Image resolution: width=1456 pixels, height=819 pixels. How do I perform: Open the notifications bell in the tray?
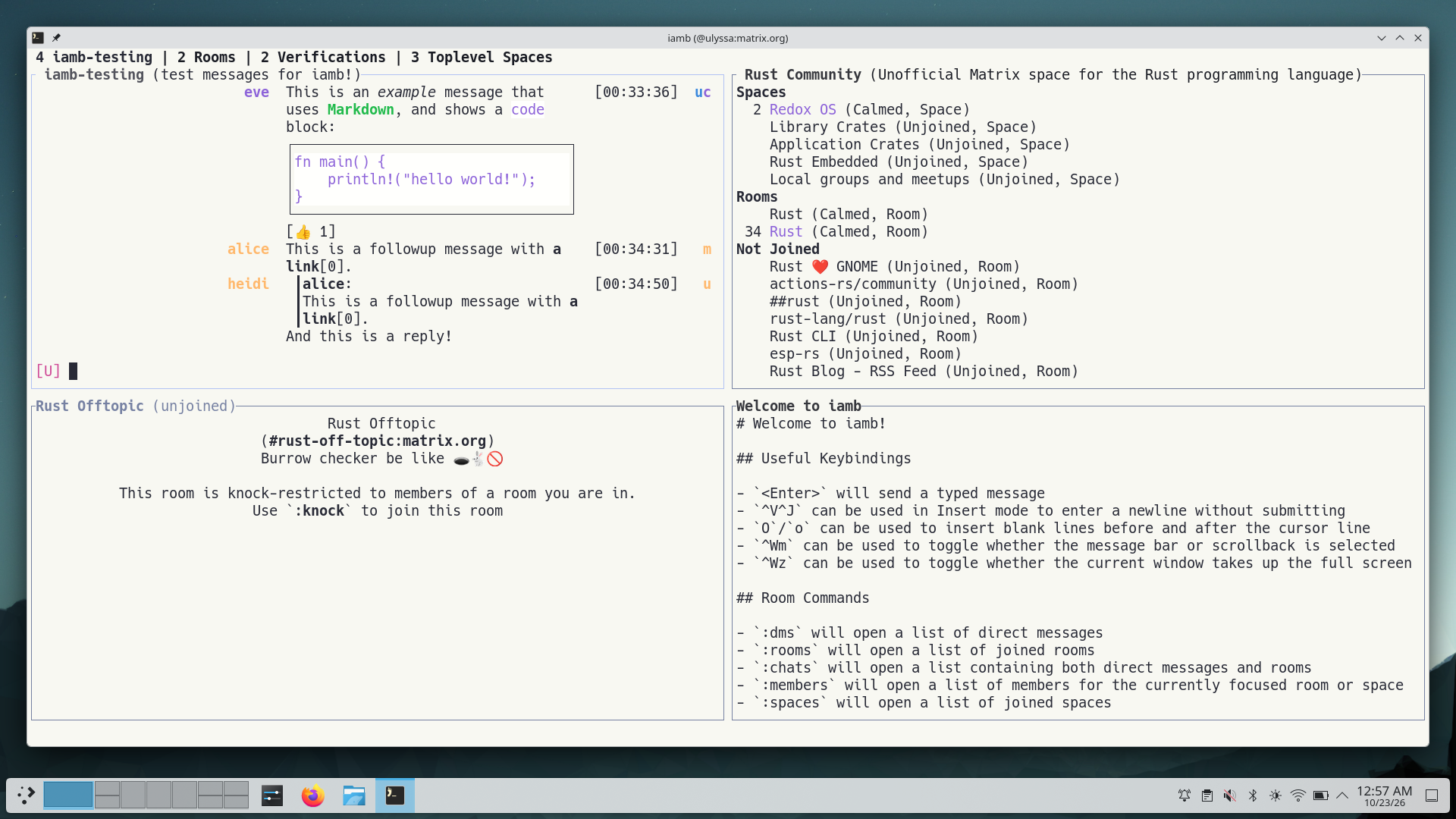click(1185, 795)
